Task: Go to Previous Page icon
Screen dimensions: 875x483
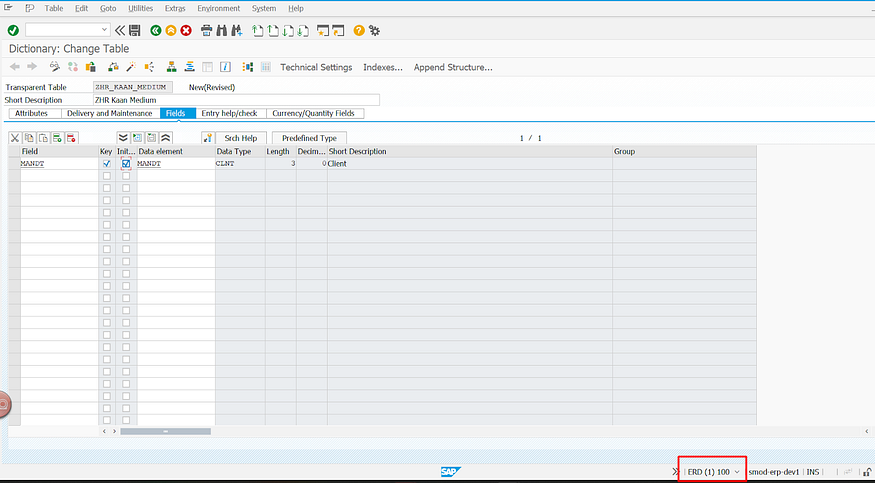Action: (x=272, y=30)
